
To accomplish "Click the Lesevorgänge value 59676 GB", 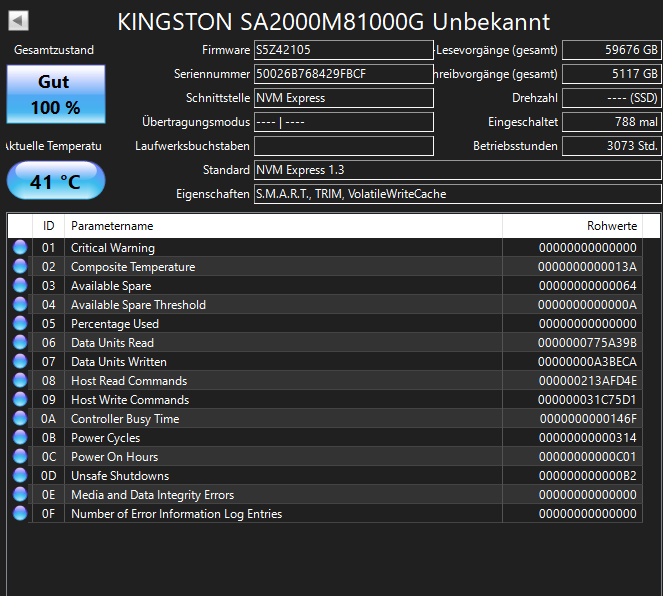I will pos(611,50).
